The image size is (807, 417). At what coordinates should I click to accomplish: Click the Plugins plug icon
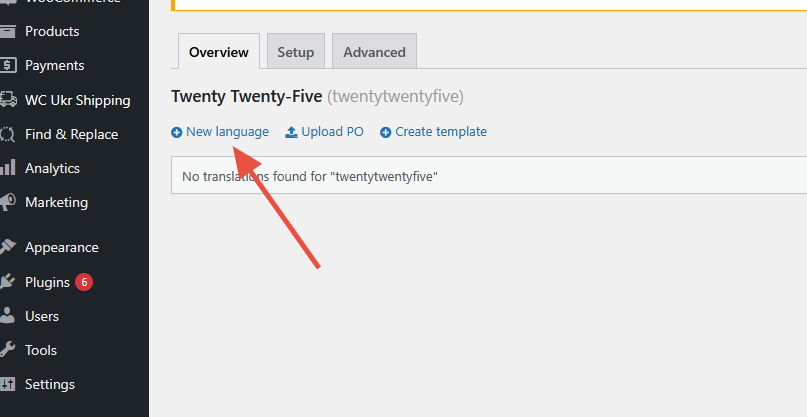click(x=8, y=282)
